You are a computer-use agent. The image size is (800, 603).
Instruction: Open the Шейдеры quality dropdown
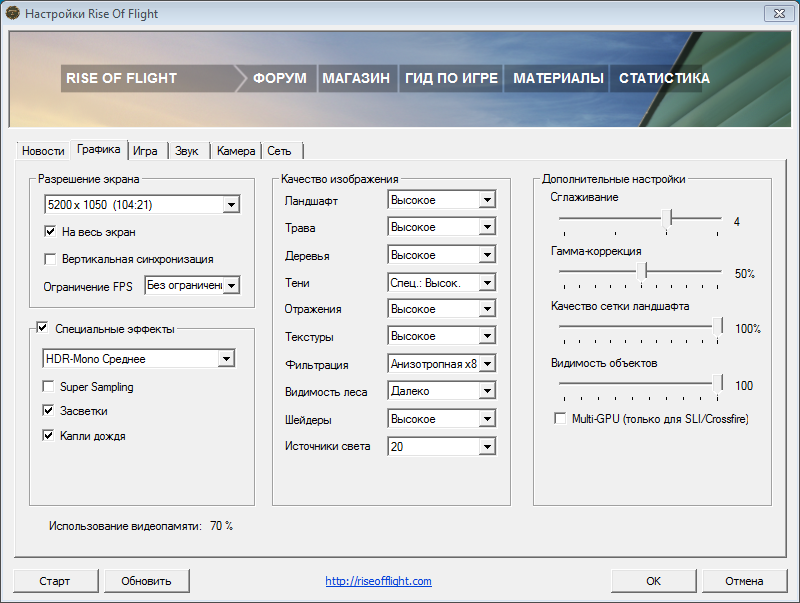point(442,419)
